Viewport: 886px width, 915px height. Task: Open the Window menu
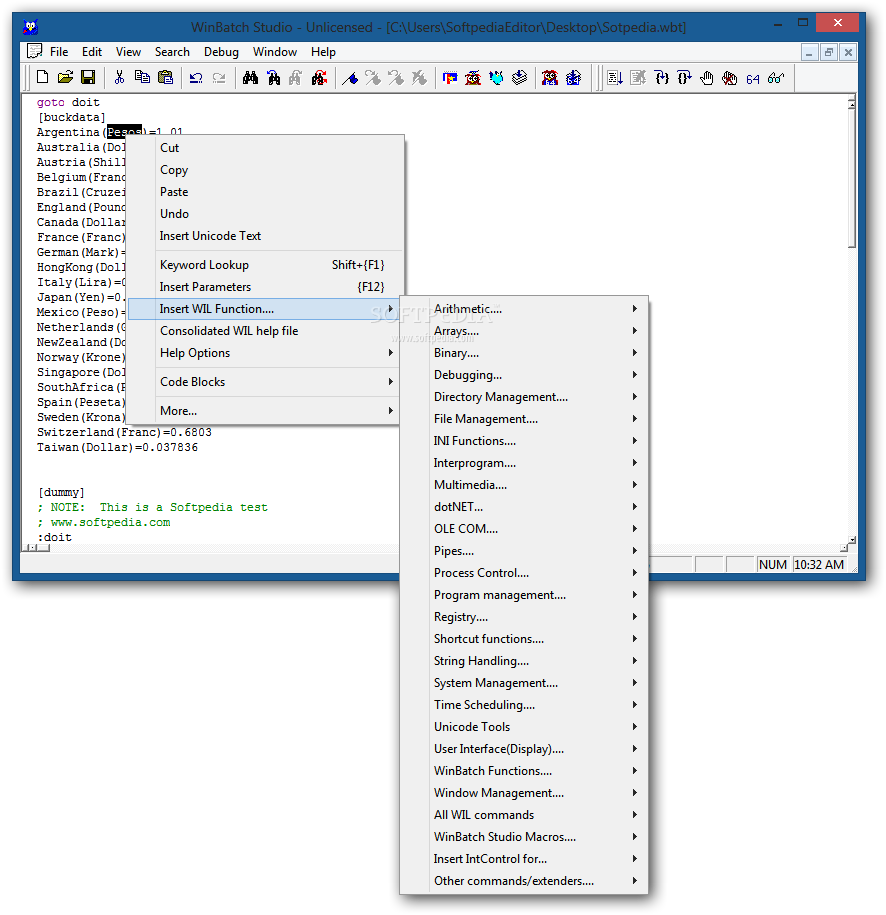275,52
